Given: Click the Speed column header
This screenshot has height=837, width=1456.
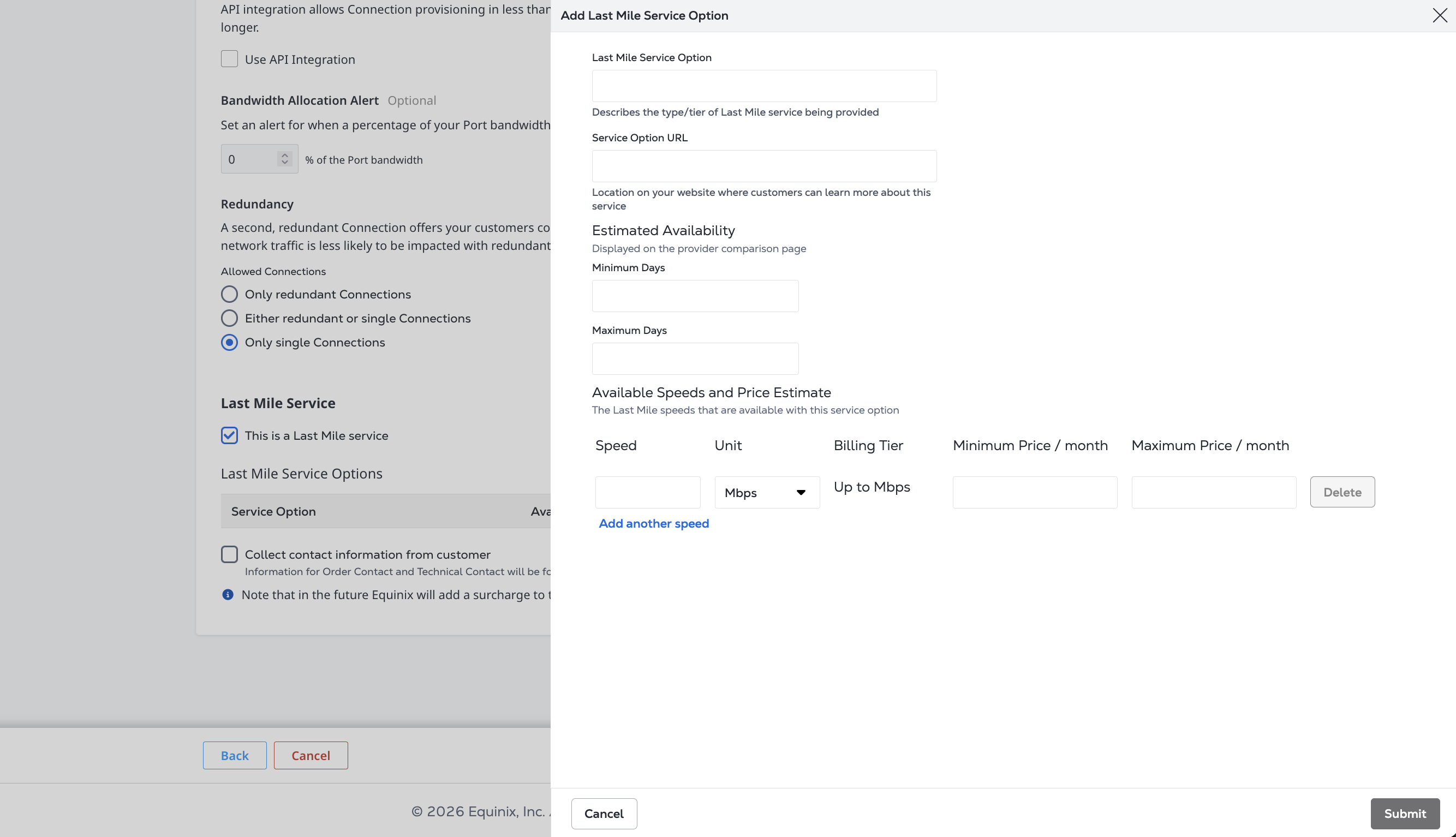Looking at the screenshot, I should [x=616, y=446].
